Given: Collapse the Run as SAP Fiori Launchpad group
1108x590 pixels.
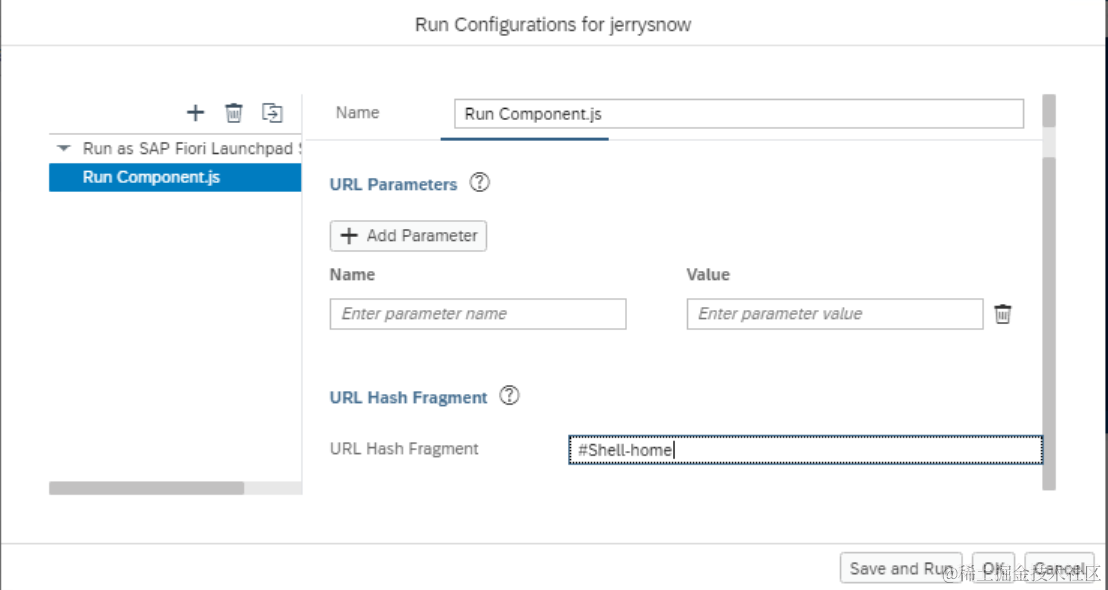Looking at the screenshot, I should pos(65,148).
